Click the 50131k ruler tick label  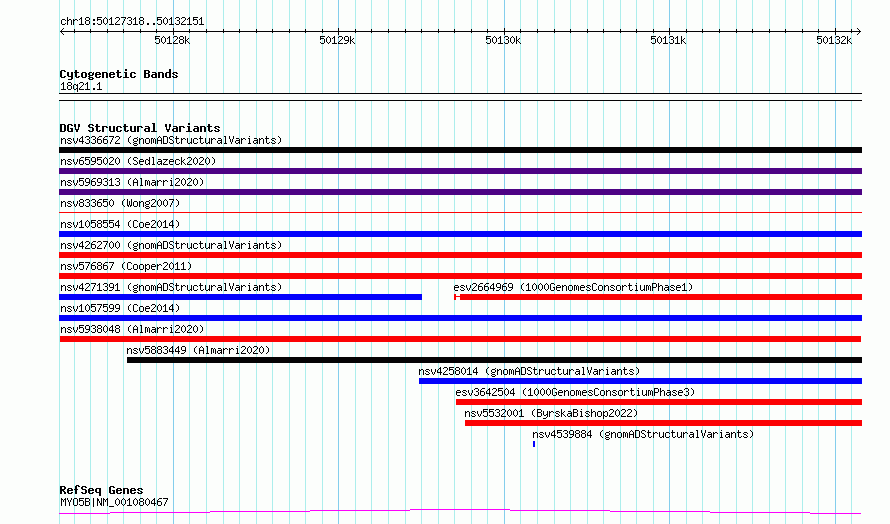(x=668, y=40)
